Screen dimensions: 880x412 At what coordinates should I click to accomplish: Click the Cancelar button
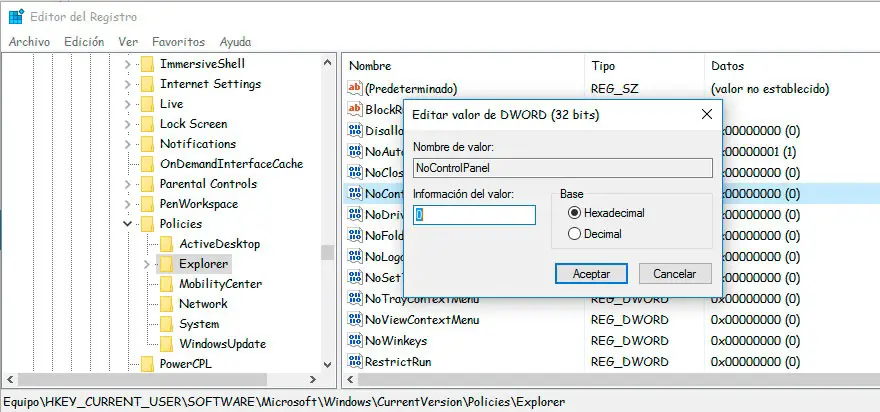675,273
